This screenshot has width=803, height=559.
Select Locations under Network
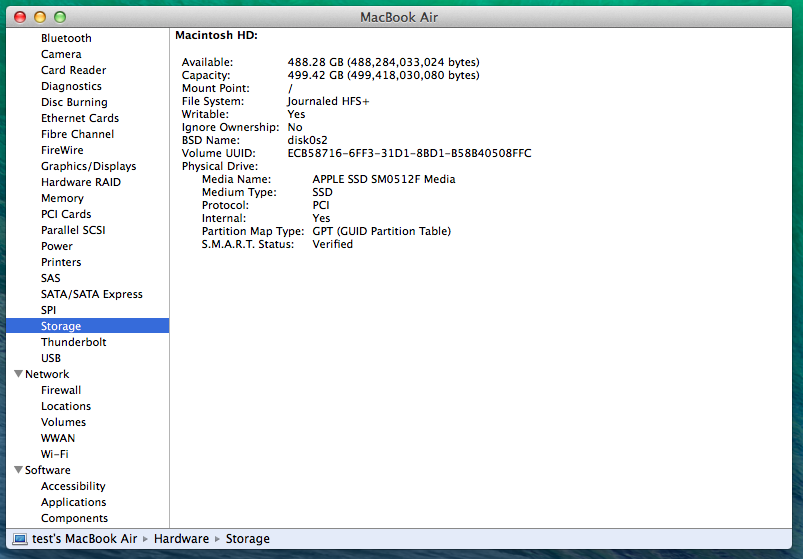(66, 406)
